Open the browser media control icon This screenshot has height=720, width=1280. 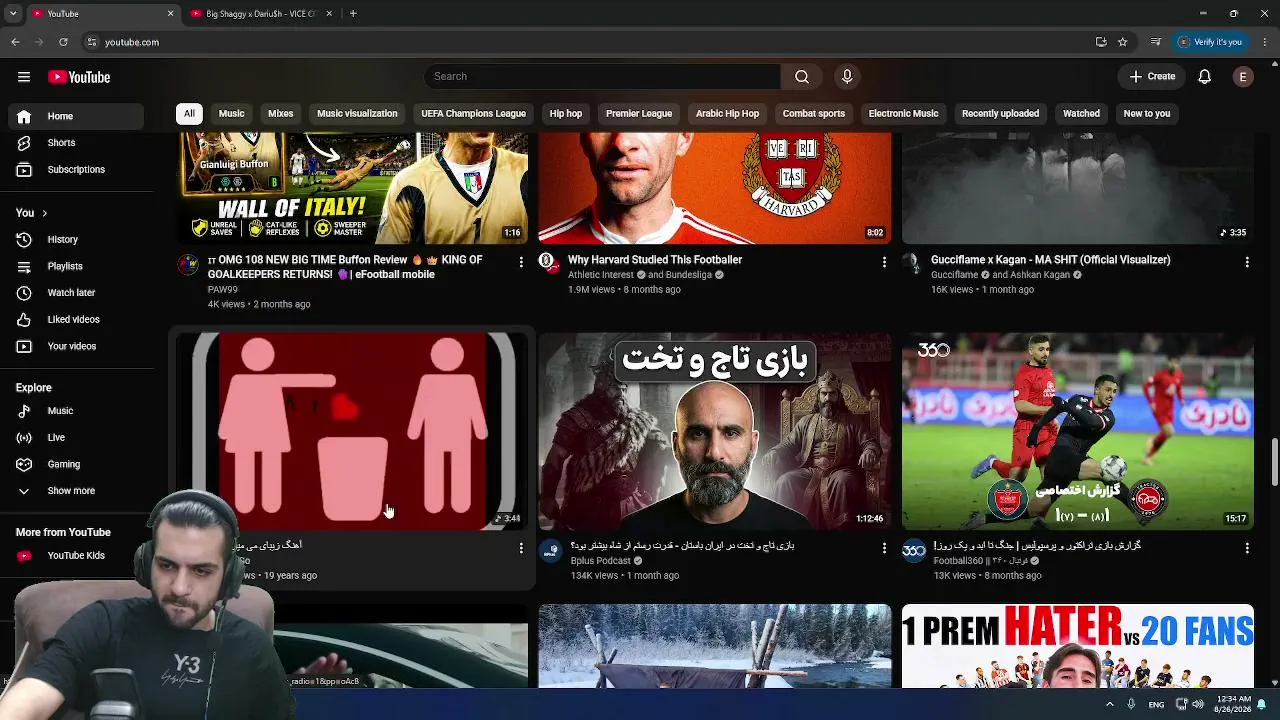coord(1156,42)
